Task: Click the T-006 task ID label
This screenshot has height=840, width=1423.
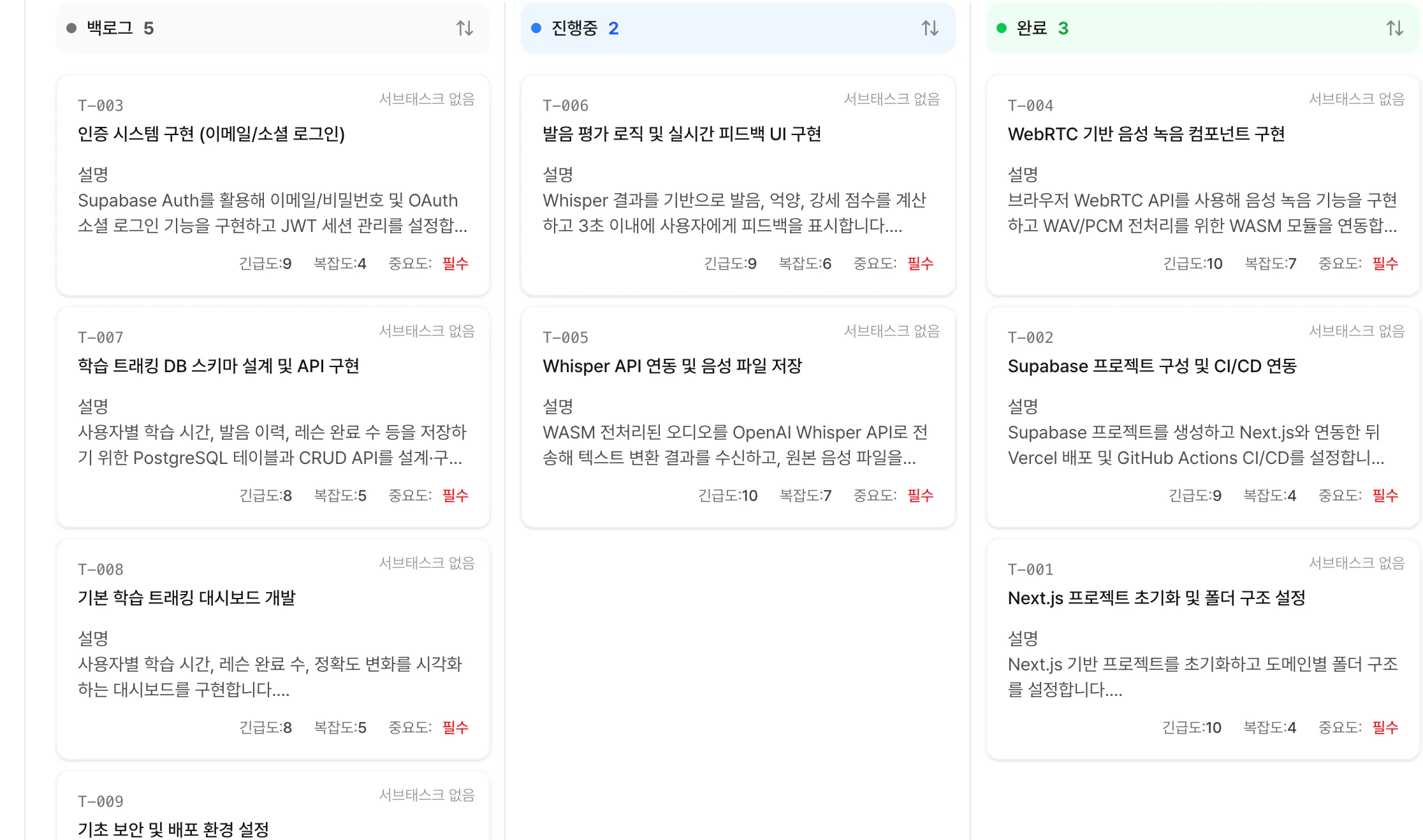Action: click(x=566, y=106)
